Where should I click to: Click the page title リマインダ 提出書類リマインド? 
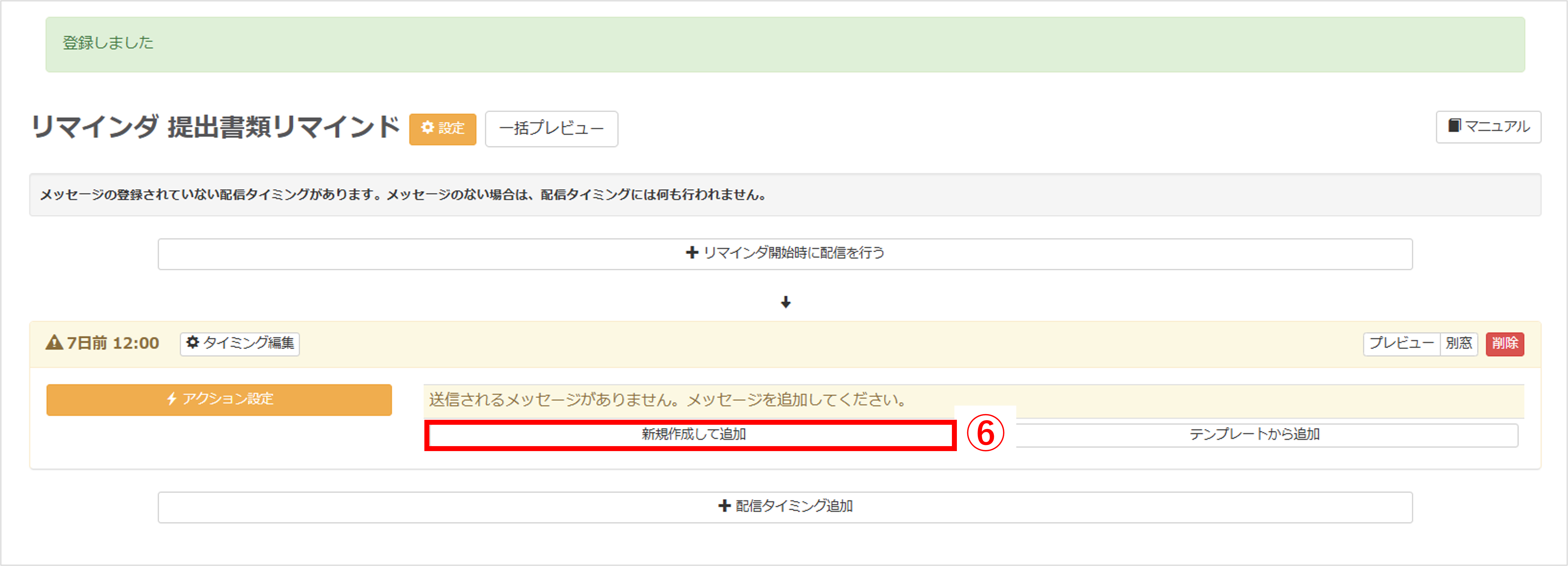click(x=216, y=127)
